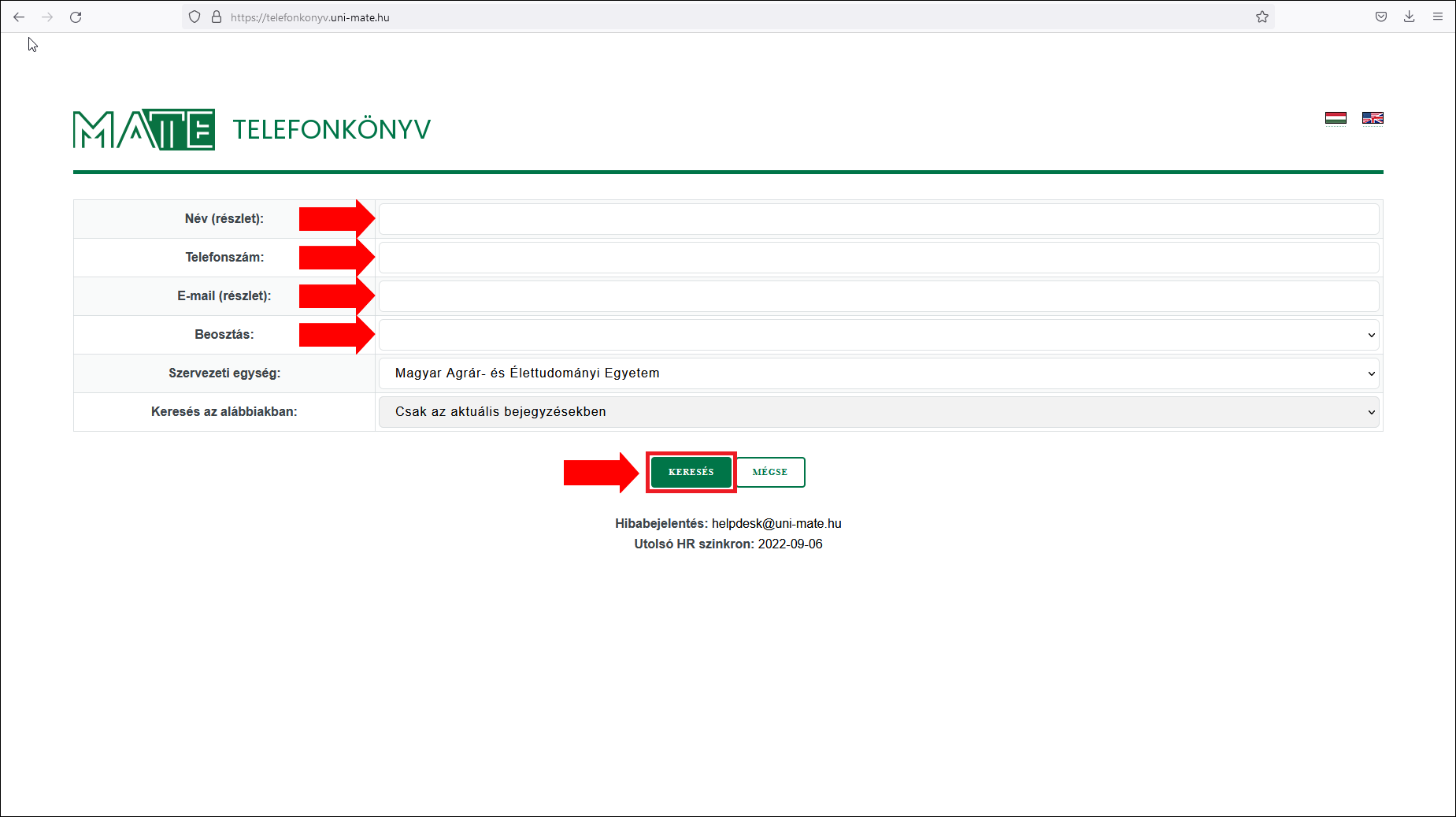The height and width of the screenshot is (817, 1456).
Task: Open the Keresés az alábbiakban dropdown
Action: click(x=878, y=412)
